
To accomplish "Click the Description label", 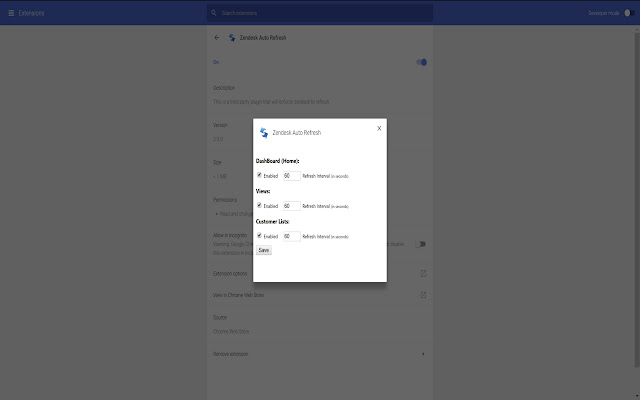I will click(x=224, y=88).
